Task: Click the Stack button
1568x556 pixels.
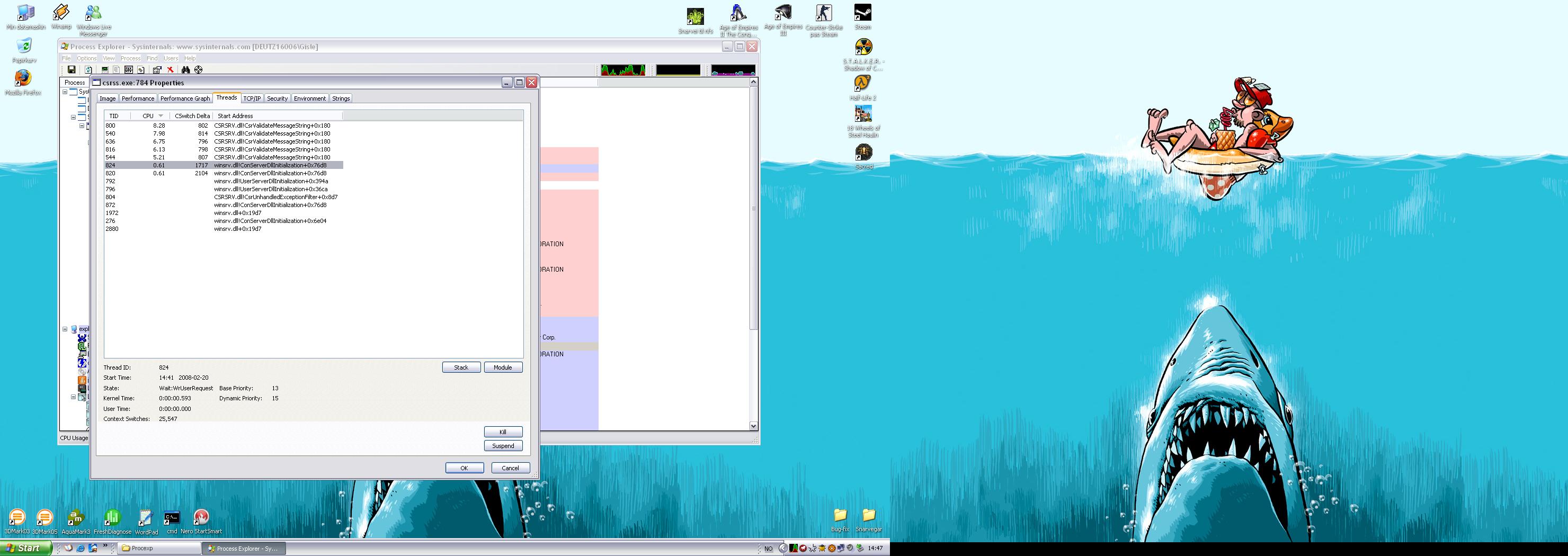Action: (x=461, y=367)
